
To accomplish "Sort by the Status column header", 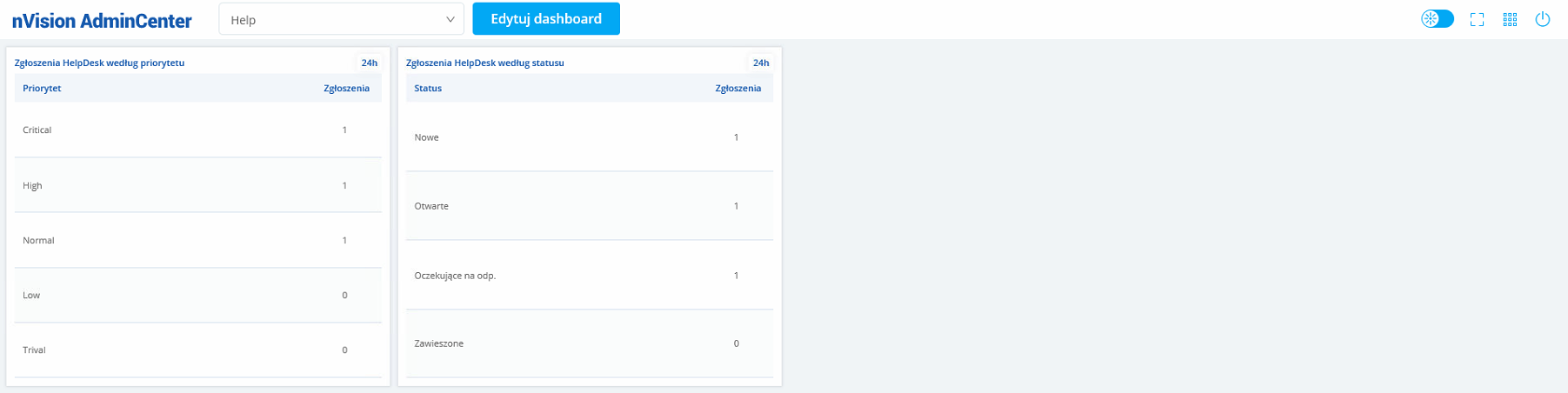I will (428, 88).
